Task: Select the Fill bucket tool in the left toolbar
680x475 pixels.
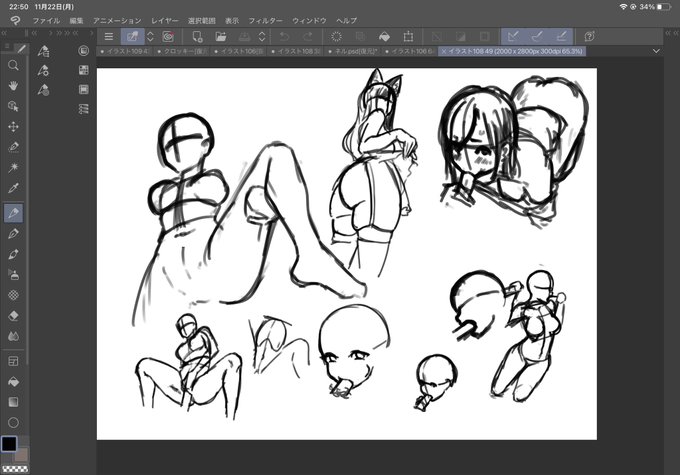Action: pyautogui.click(x=13, y=382)
